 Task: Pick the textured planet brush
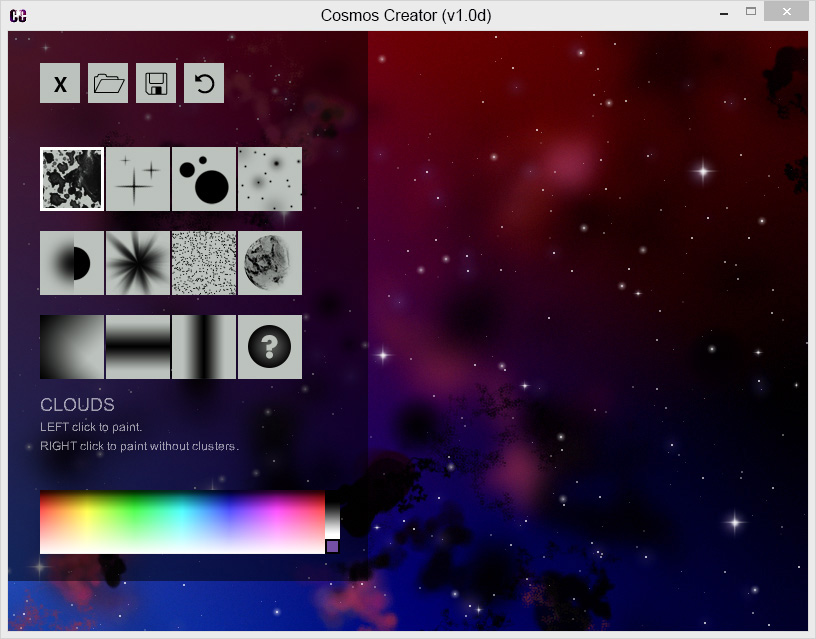coord(270,264)
